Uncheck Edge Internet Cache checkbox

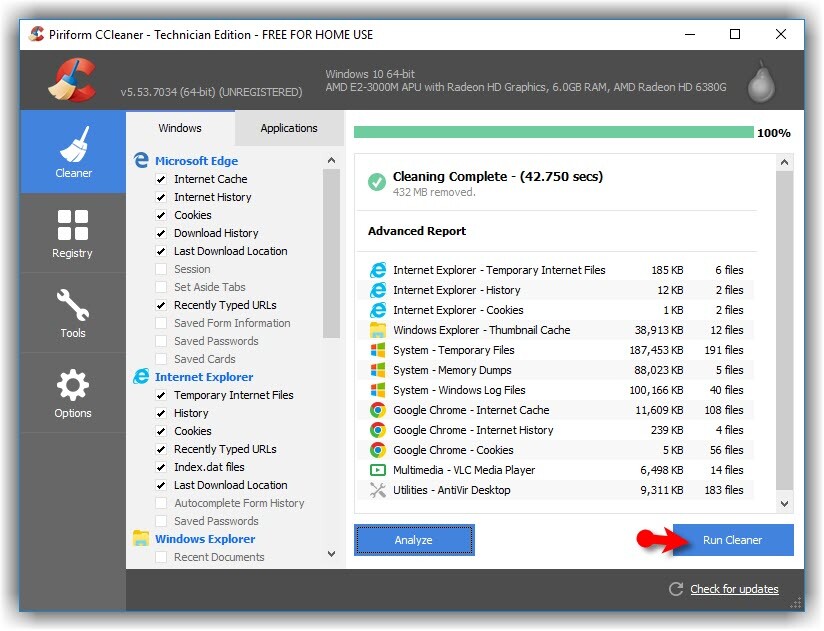pos(161,179)
